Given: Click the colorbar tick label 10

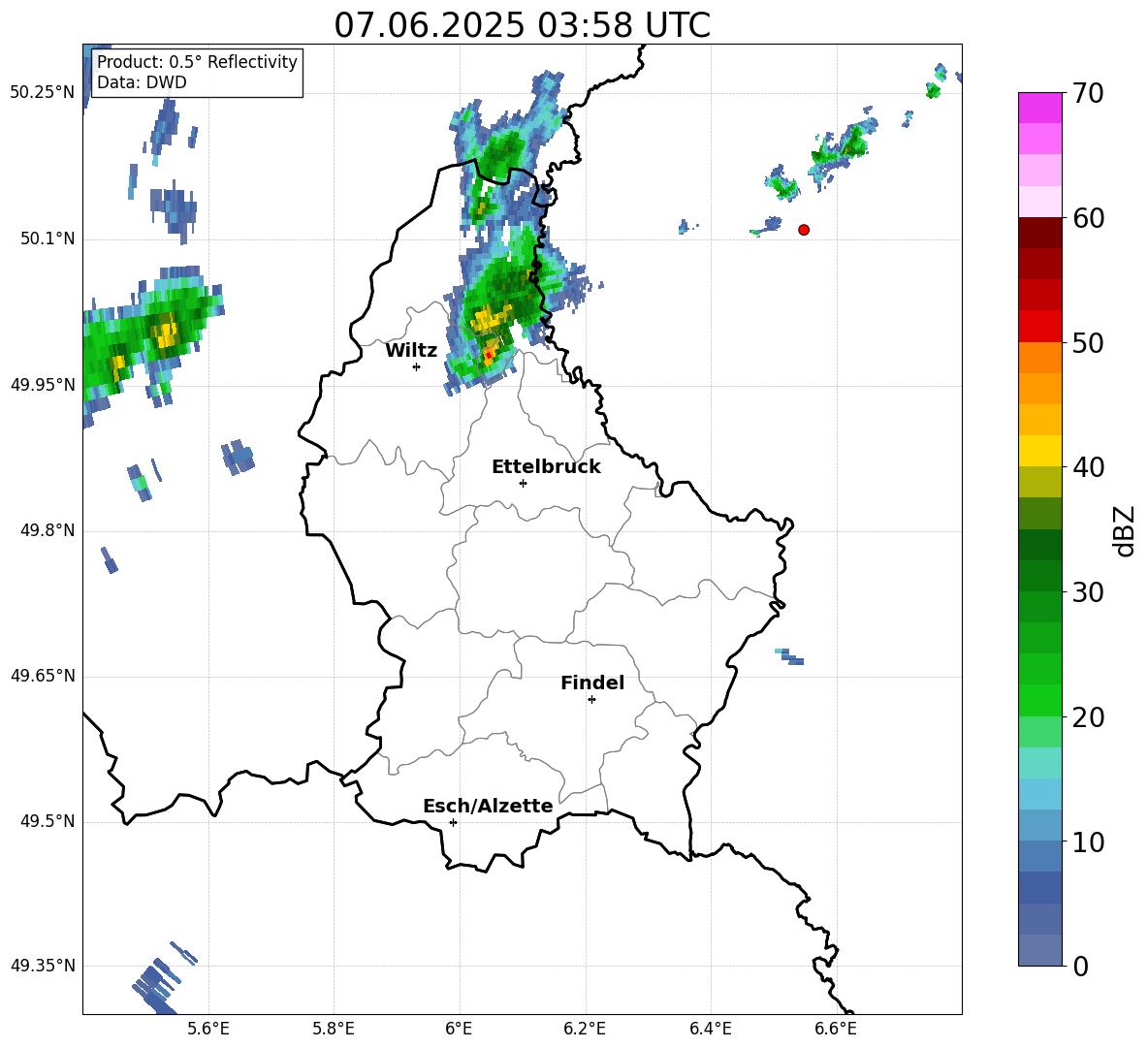Looking at the screenshot, I should click(x=1088, y=842).
